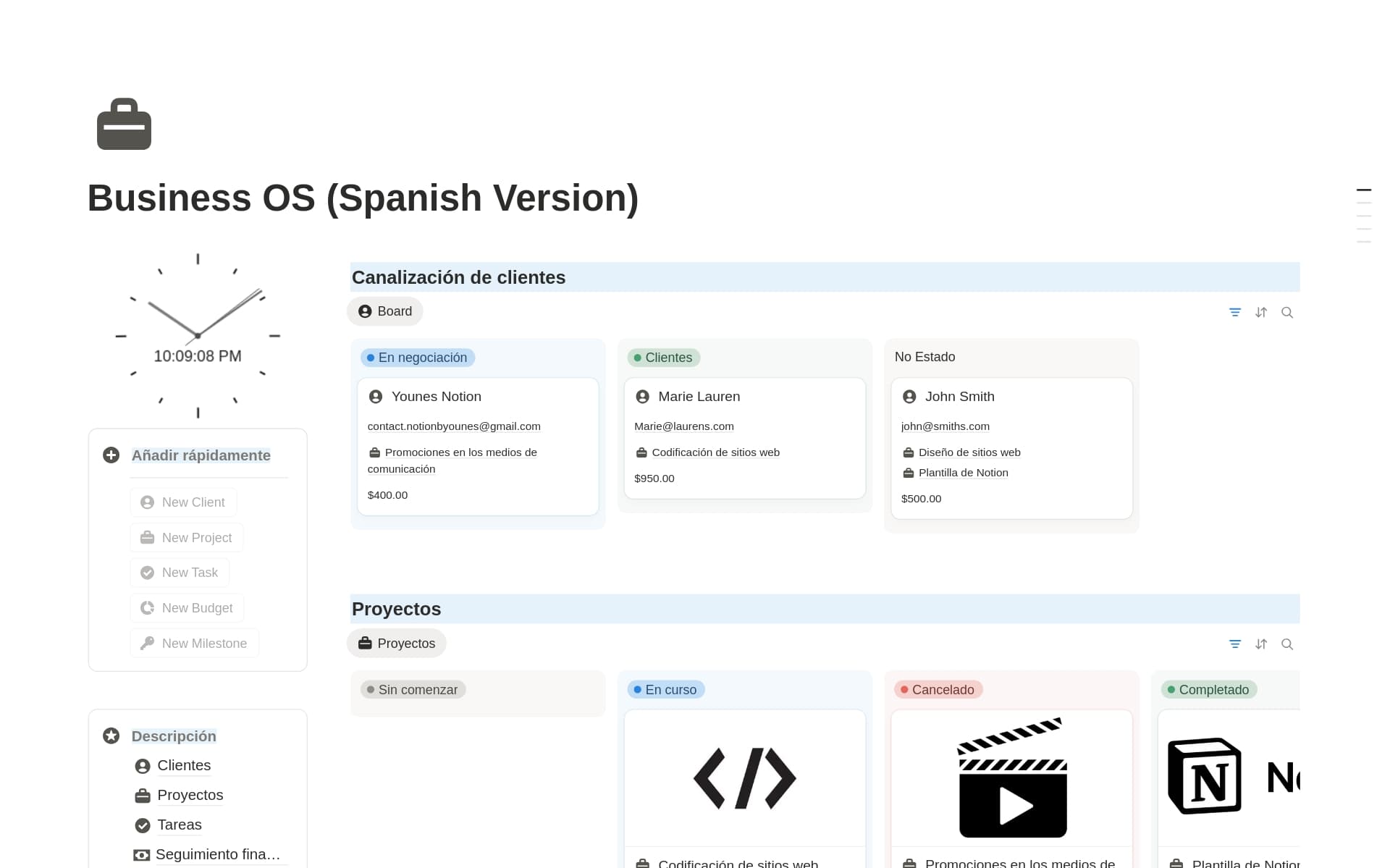Click the briefcase page icon above title
Screen dimensions: 1390x868
click(x=124, y=124)
